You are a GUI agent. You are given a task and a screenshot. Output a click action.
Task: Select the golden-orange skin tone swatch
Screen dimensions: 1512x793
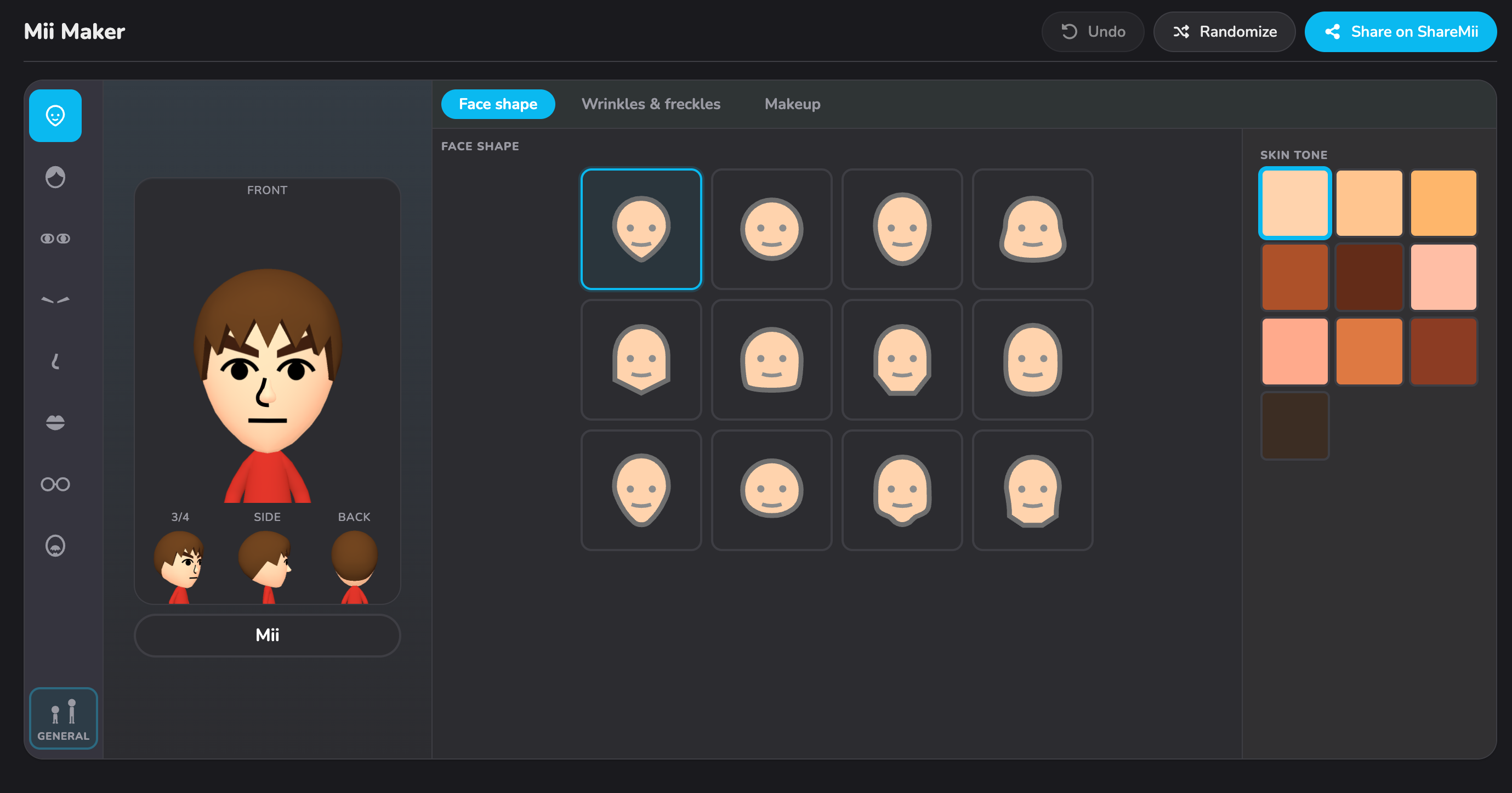tap(1443, 203)
